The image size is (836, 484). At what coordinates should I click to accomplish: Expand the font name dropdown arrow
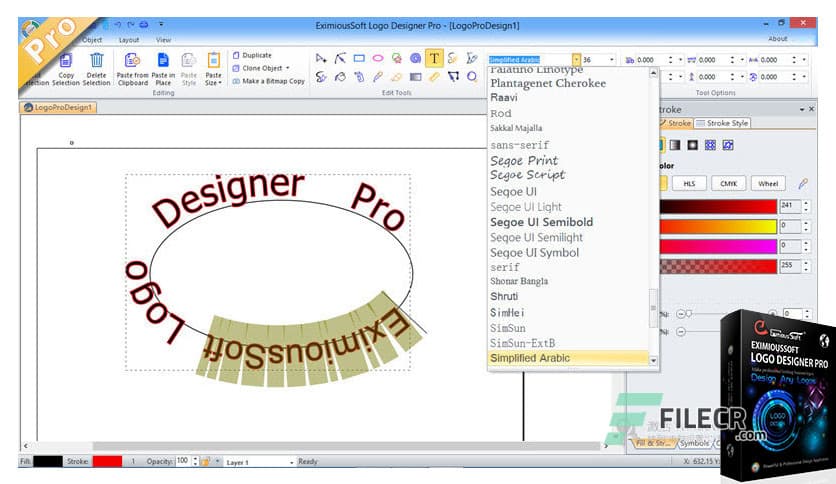pyautogui.click(x=576, y=60)
